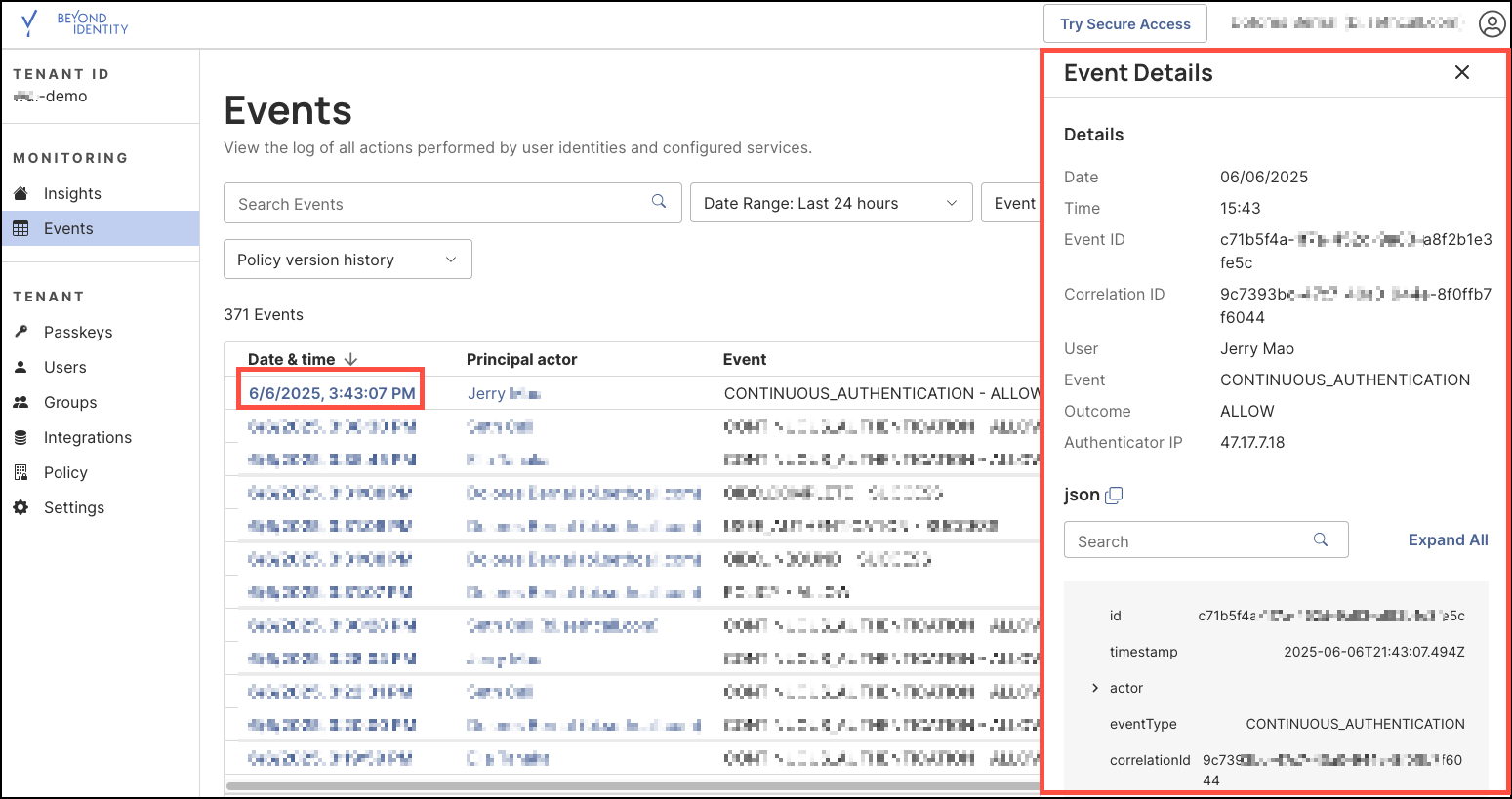
Task: Close the Event Details panel
Action: [x=1461, y=72]
